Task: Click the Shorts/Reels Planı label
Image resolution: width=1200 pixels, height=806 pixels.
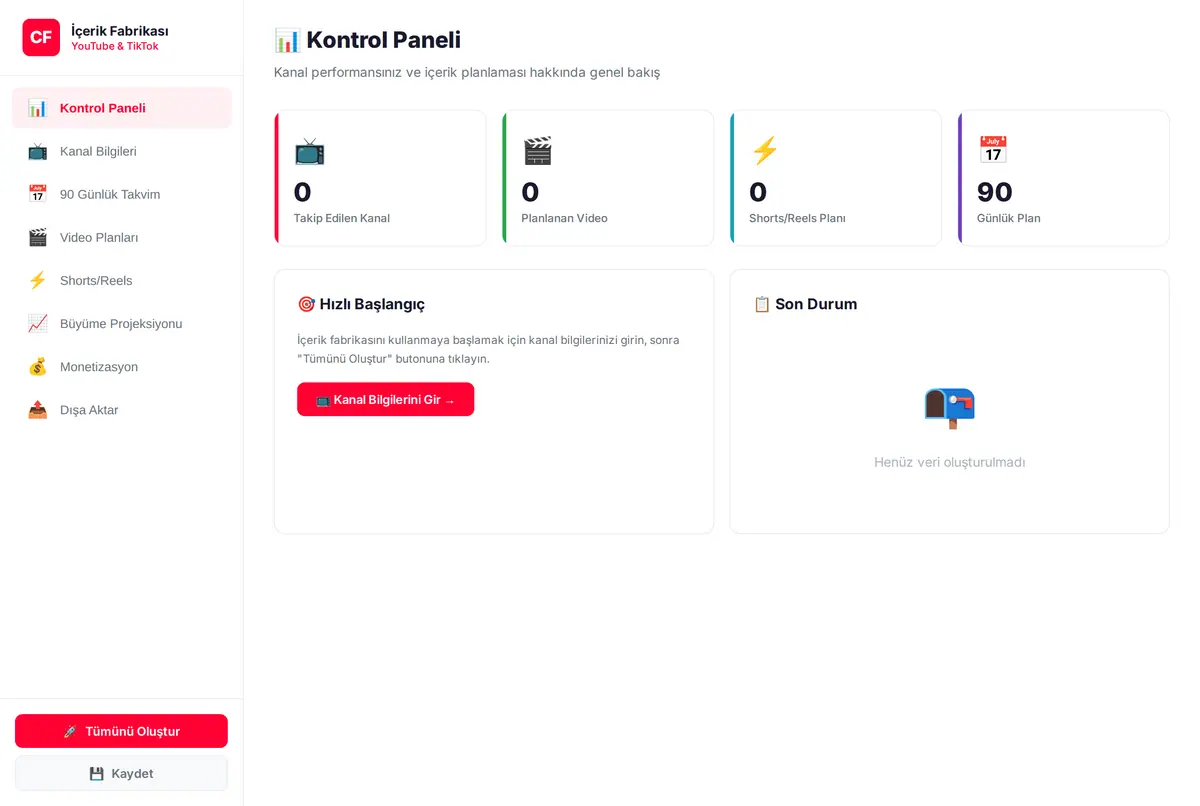Action: click(797, 218)
